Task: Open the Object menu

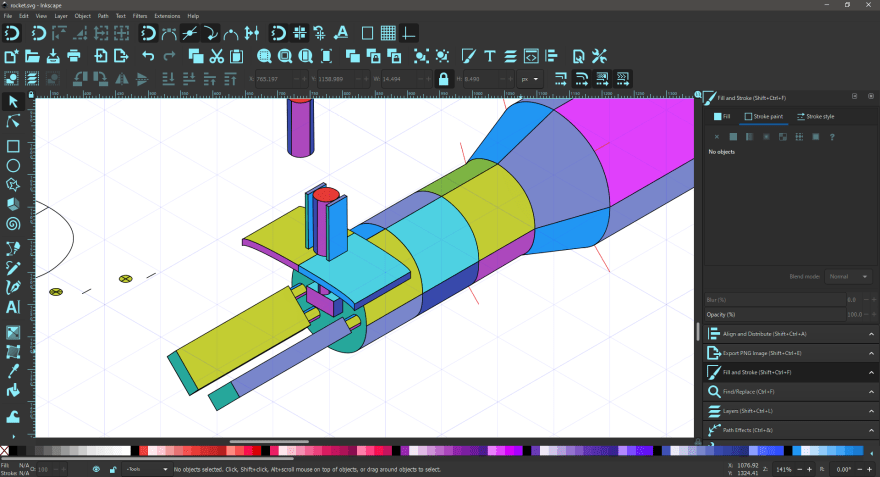Action: 82,16
